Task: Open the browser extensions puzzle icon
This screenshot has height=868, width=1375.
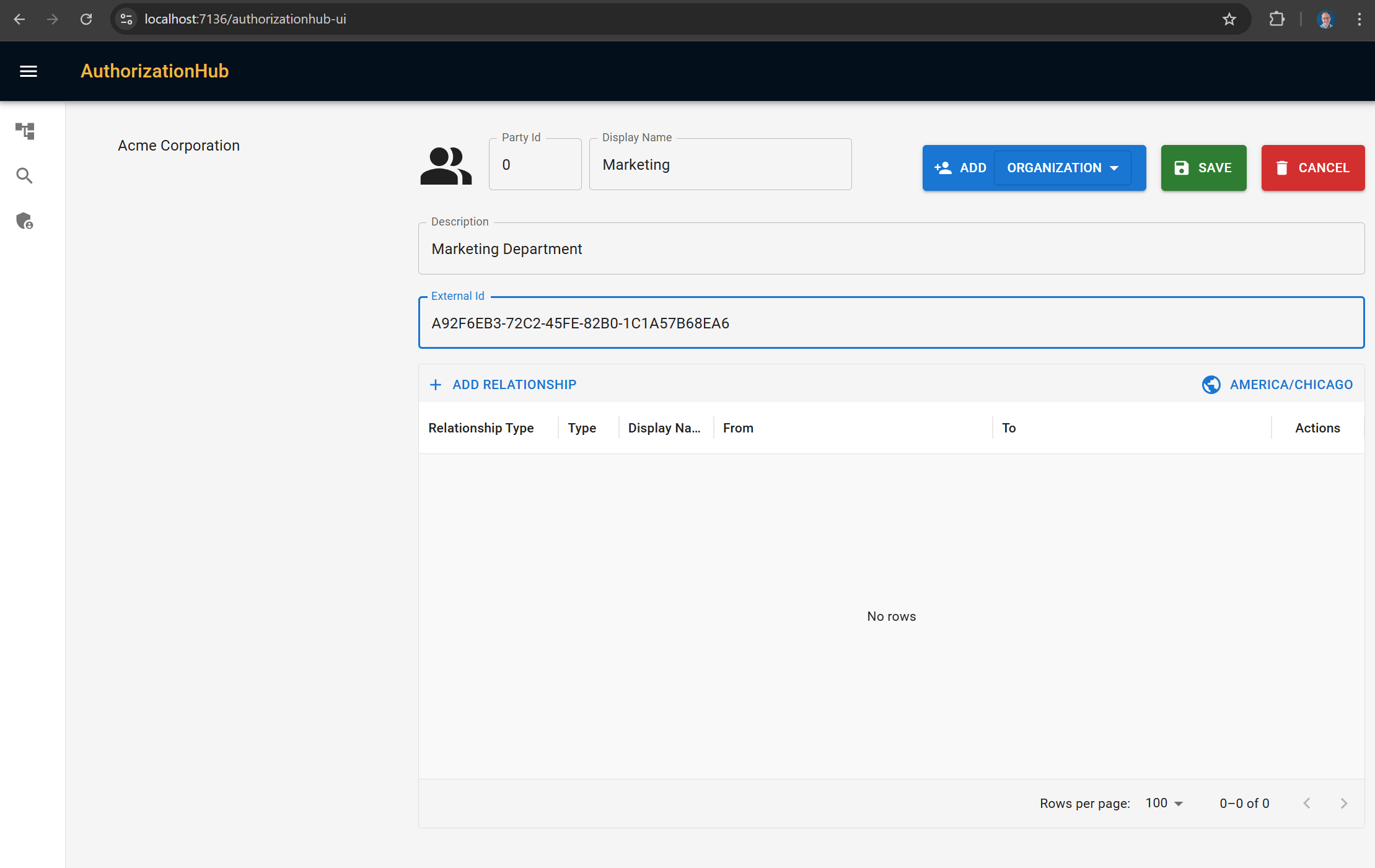Action: point(1276,19)
